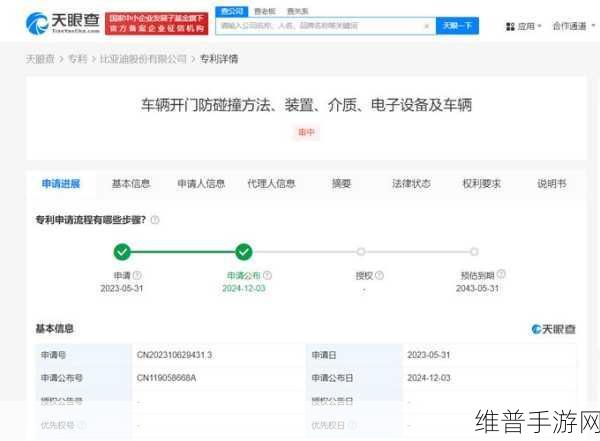Click the green checkmark for 申请公布 step
600x441 pixels.
click(x=244, y=252)
